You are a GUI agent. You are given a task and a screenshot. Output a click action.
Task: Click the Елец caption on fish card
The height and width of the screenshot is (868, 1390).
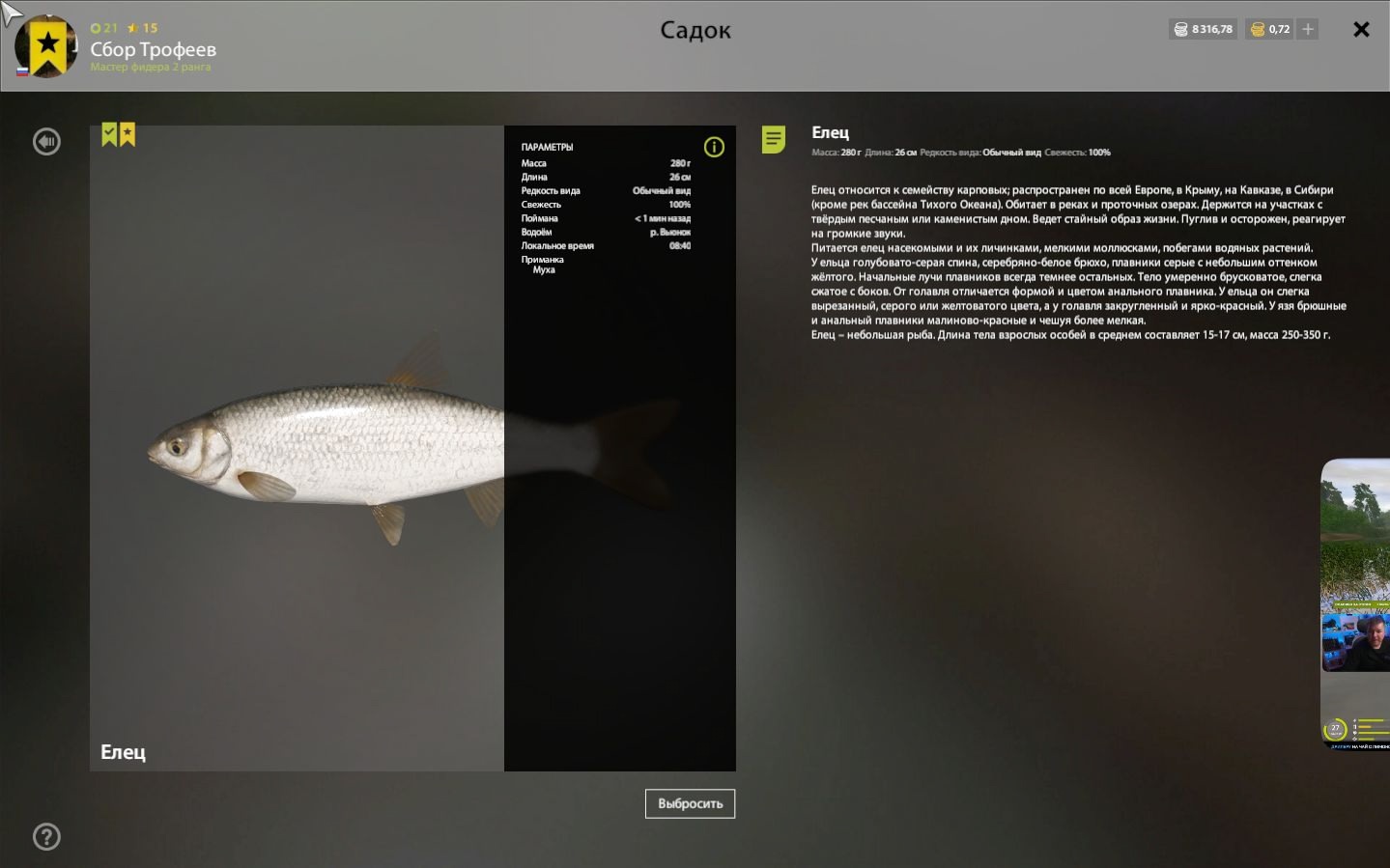click(x=123, y=751)
